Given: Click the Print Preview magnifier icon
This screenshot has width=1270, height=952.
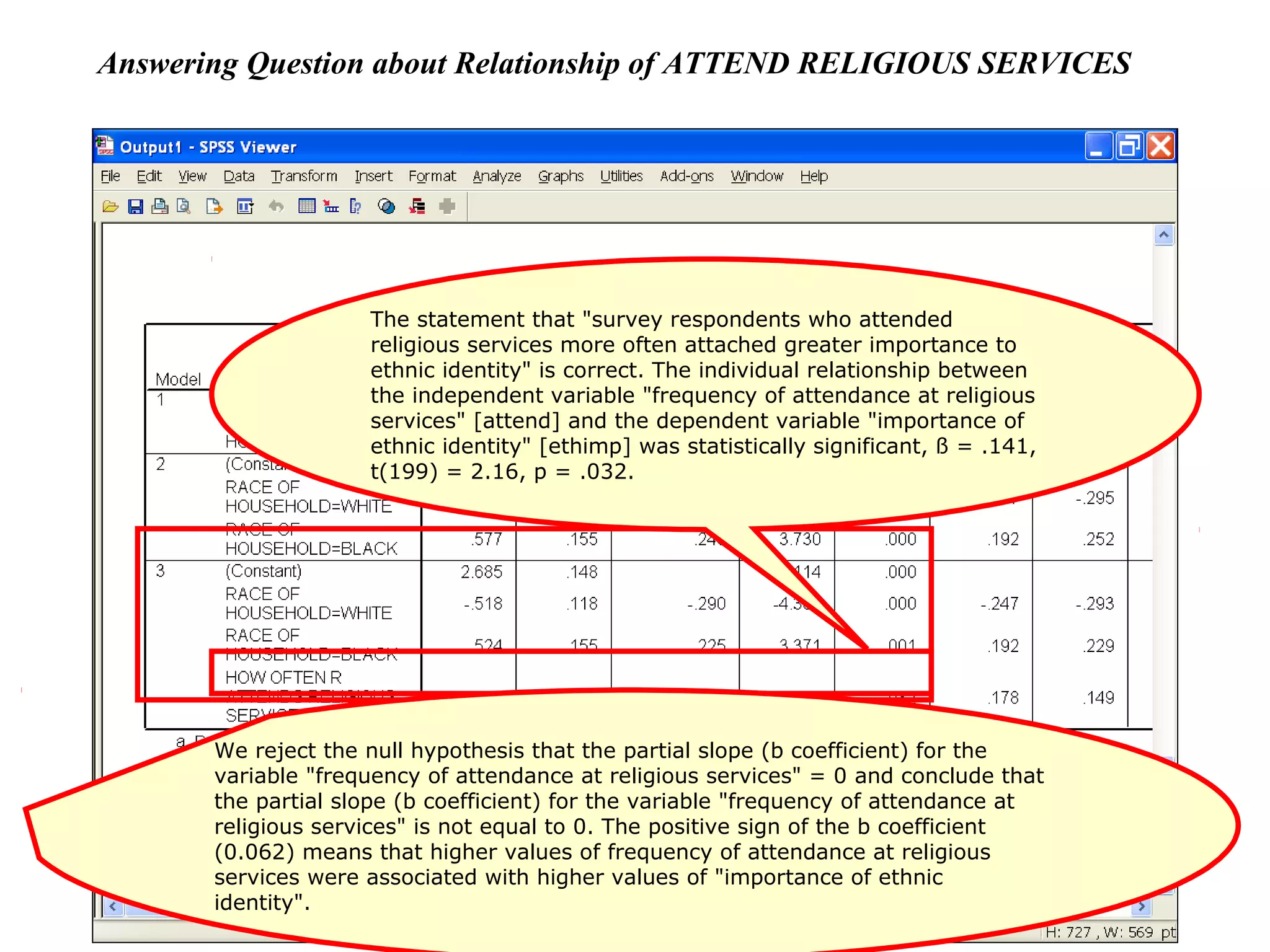Looking at the screenshot, I should pyautogui.click(x=184, y=206).
